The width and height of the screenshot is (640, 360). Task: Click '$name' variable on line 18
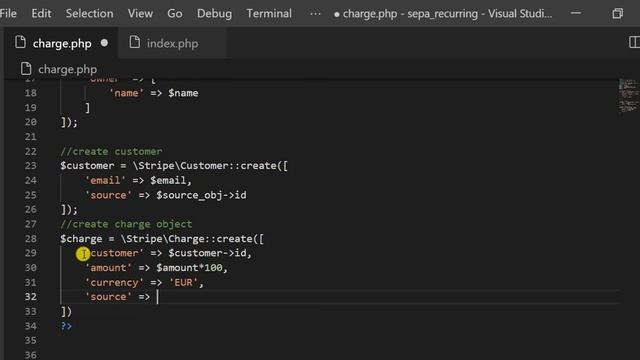click(183, 93)
